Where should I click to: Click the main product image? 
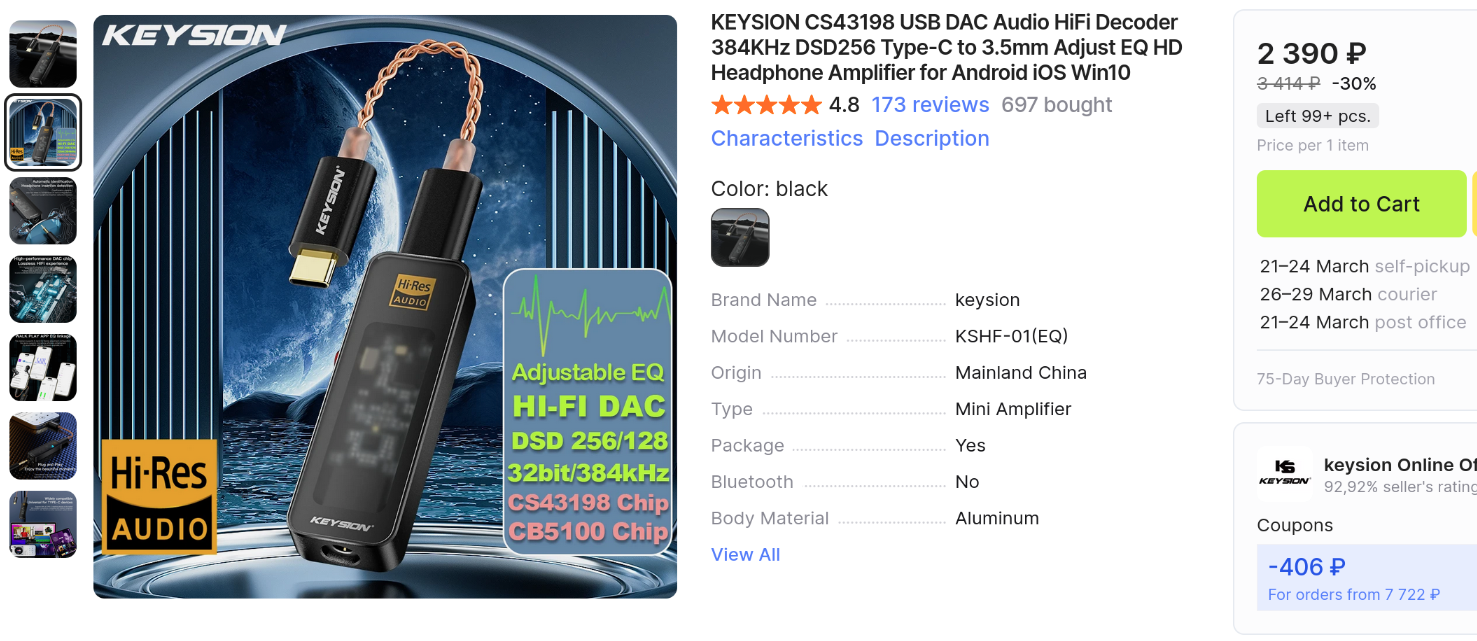(x=385, y=307)
